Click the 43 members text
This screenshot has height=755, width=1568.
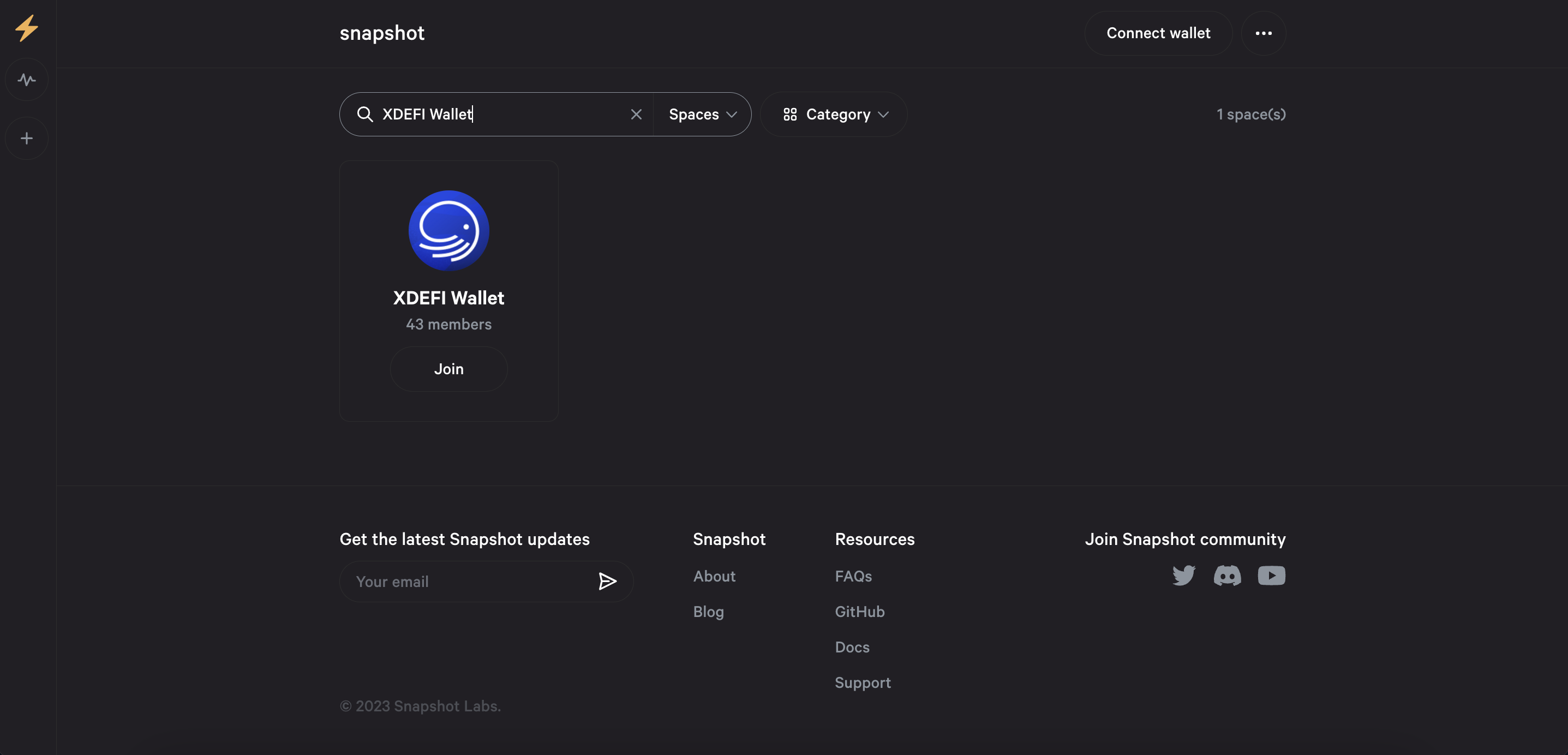(448, 325)
